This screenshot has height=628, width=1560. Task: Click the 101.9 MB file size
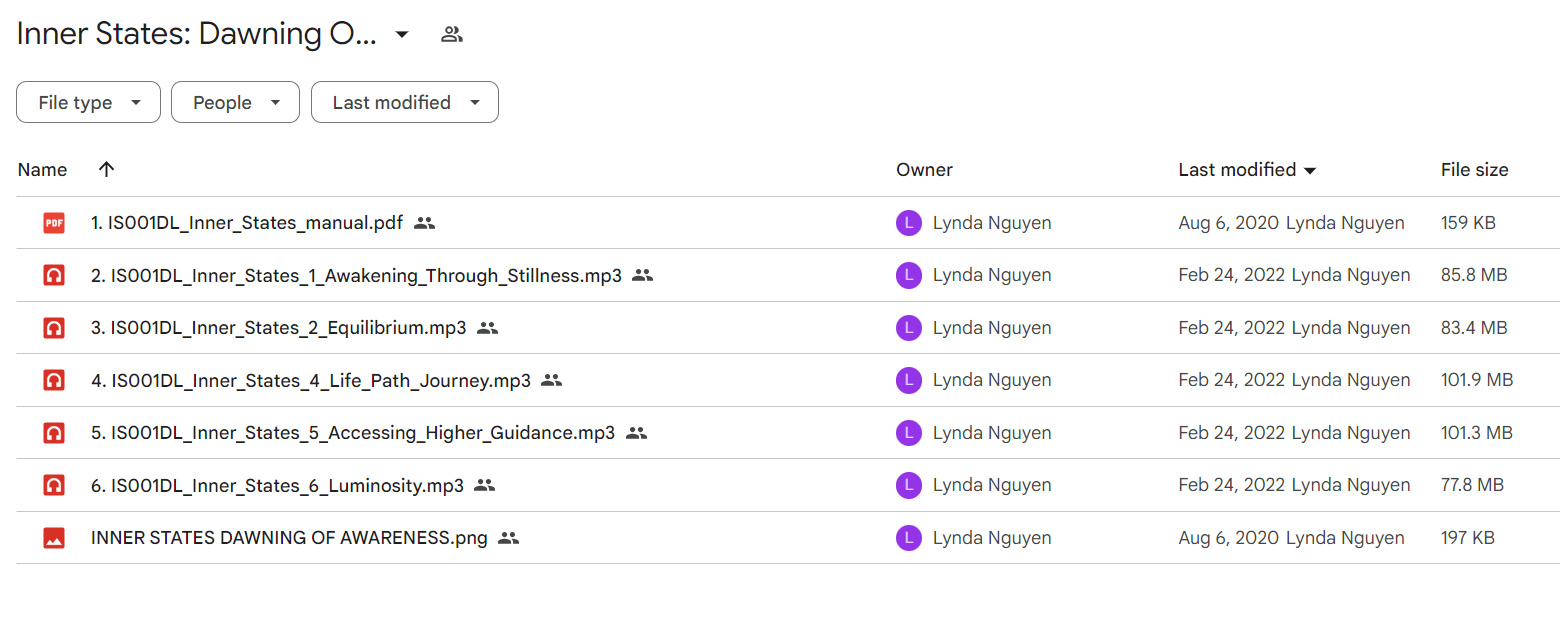pos(1477,380)
